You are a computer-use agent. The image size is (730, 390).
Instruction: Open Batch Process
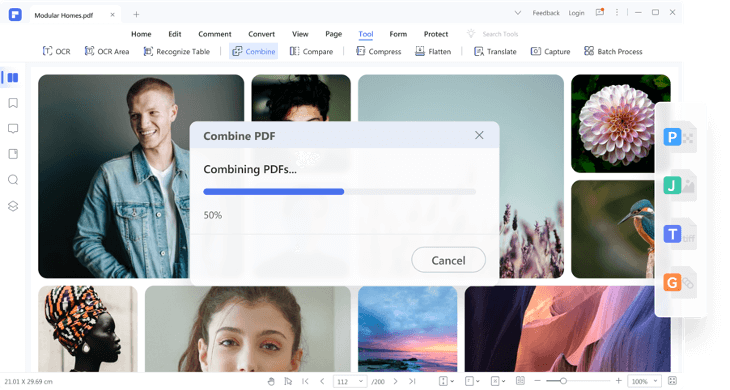click(x=613, y=51)
